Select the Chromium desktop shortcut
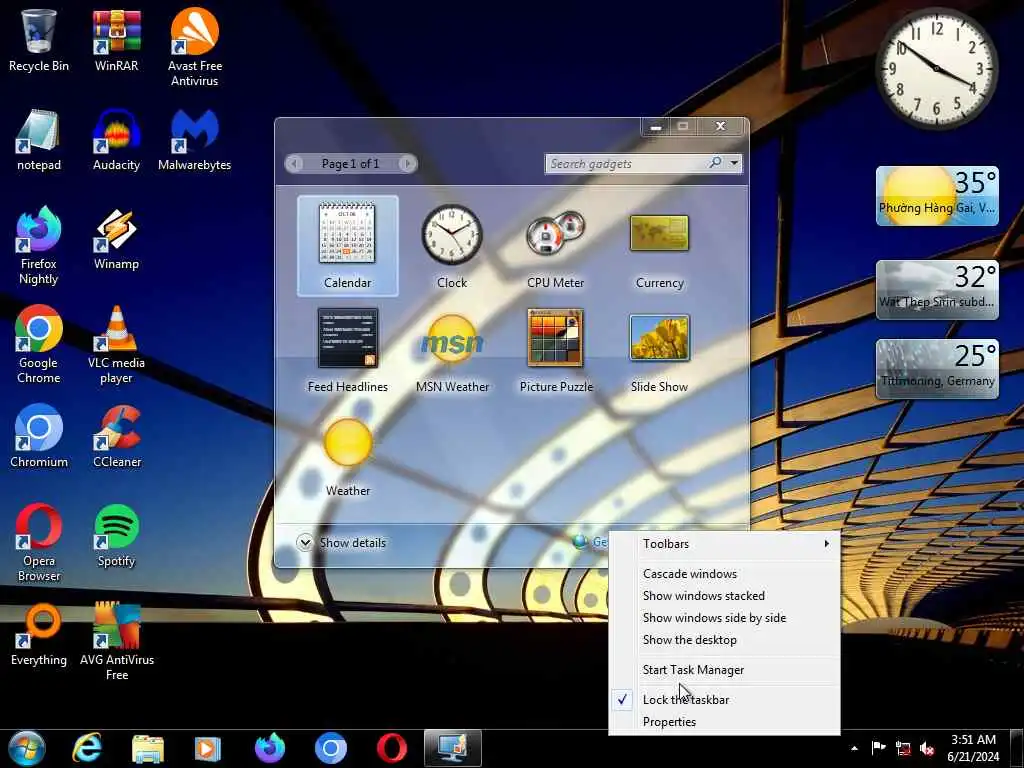 point(39,436)
